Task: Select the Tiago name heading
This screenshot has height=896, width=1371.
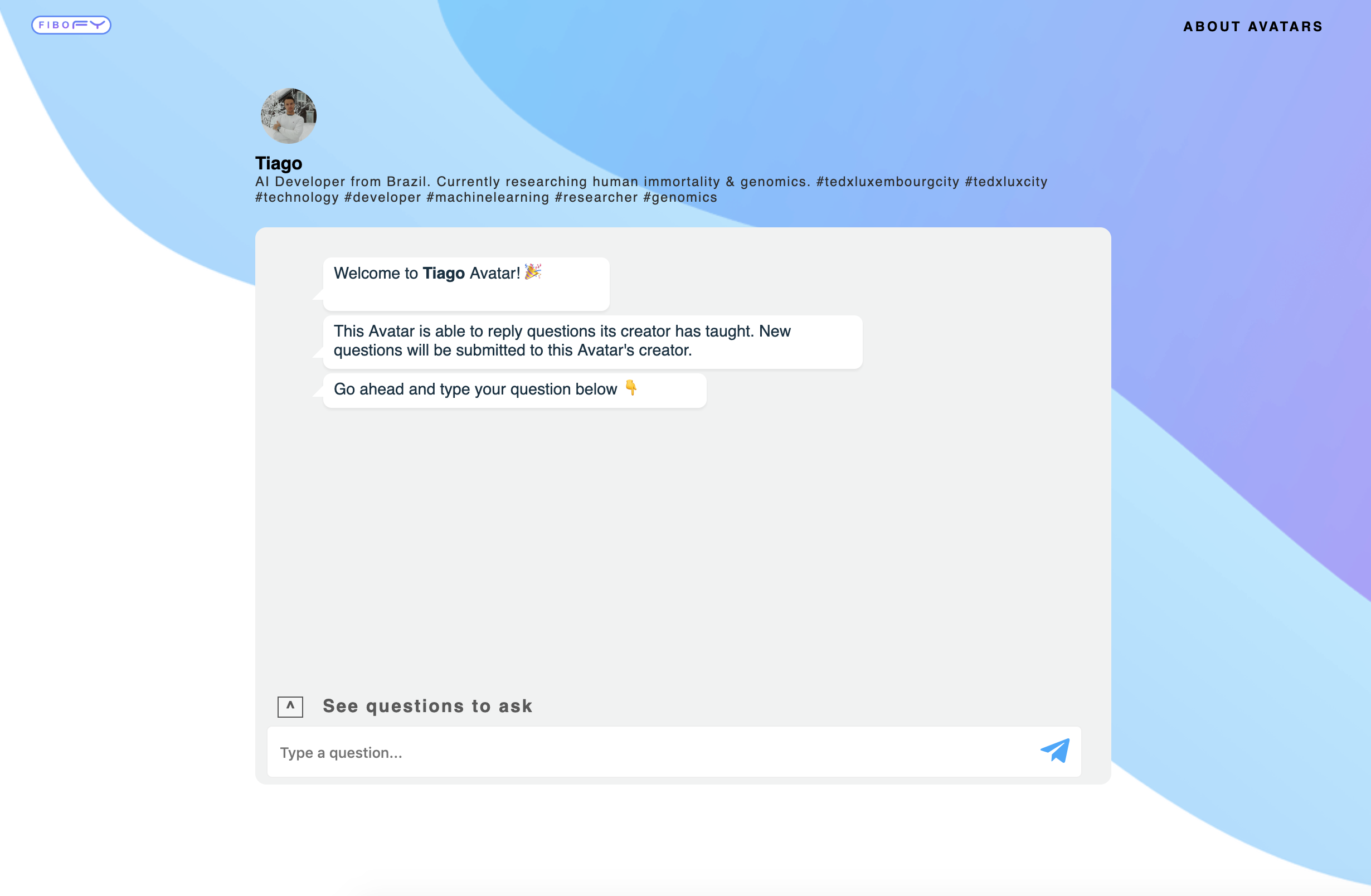Action: [x=279, y=163]
